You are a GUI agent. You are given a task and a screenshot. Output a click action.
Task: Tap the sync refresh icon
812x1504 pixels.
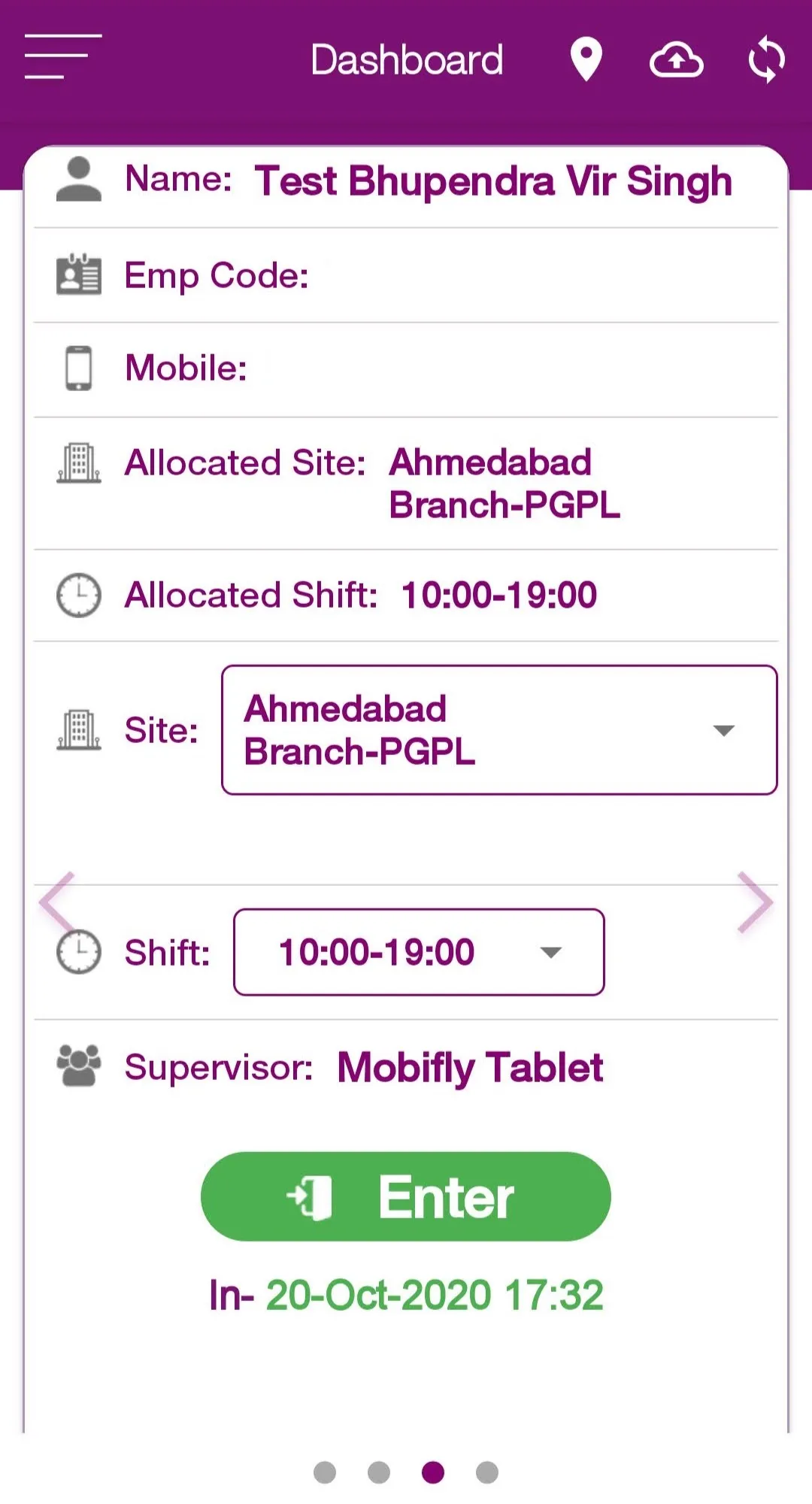click(766, 60)
